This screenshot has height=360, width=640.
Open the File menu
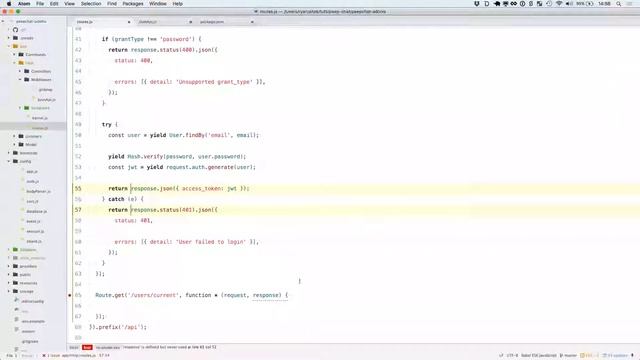click(x=40, y=4)
